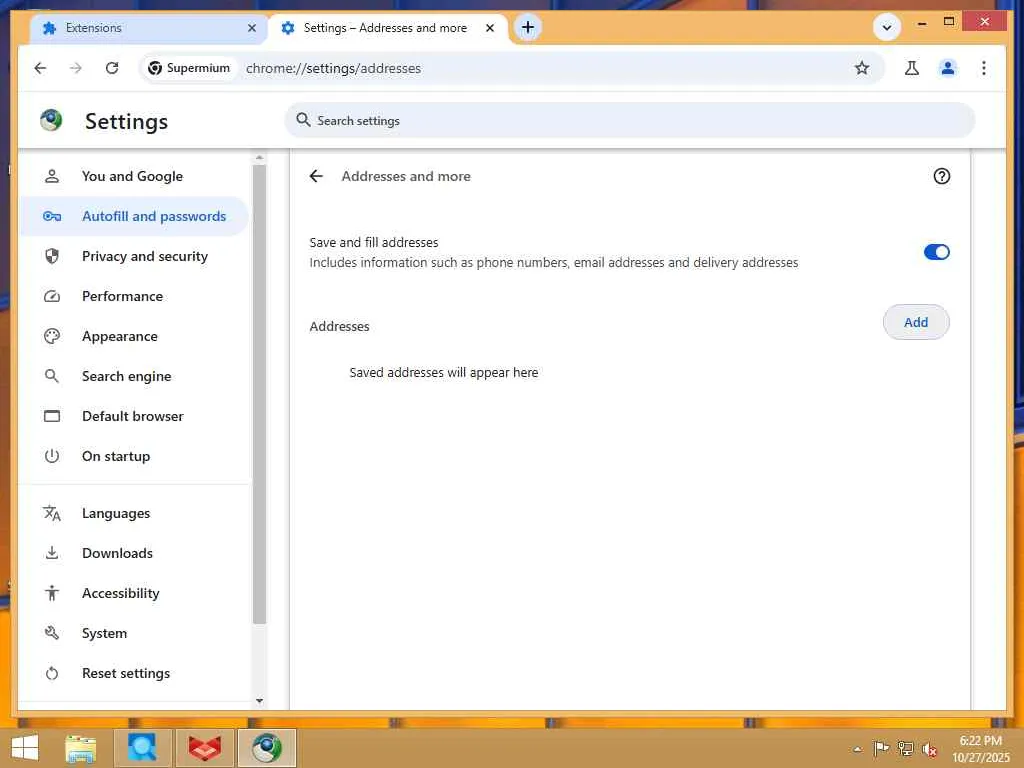Open the three-dot browser menu
The height and width of the screenshot is (768, 1024).
pyautogui.click(x=984, y=68)
